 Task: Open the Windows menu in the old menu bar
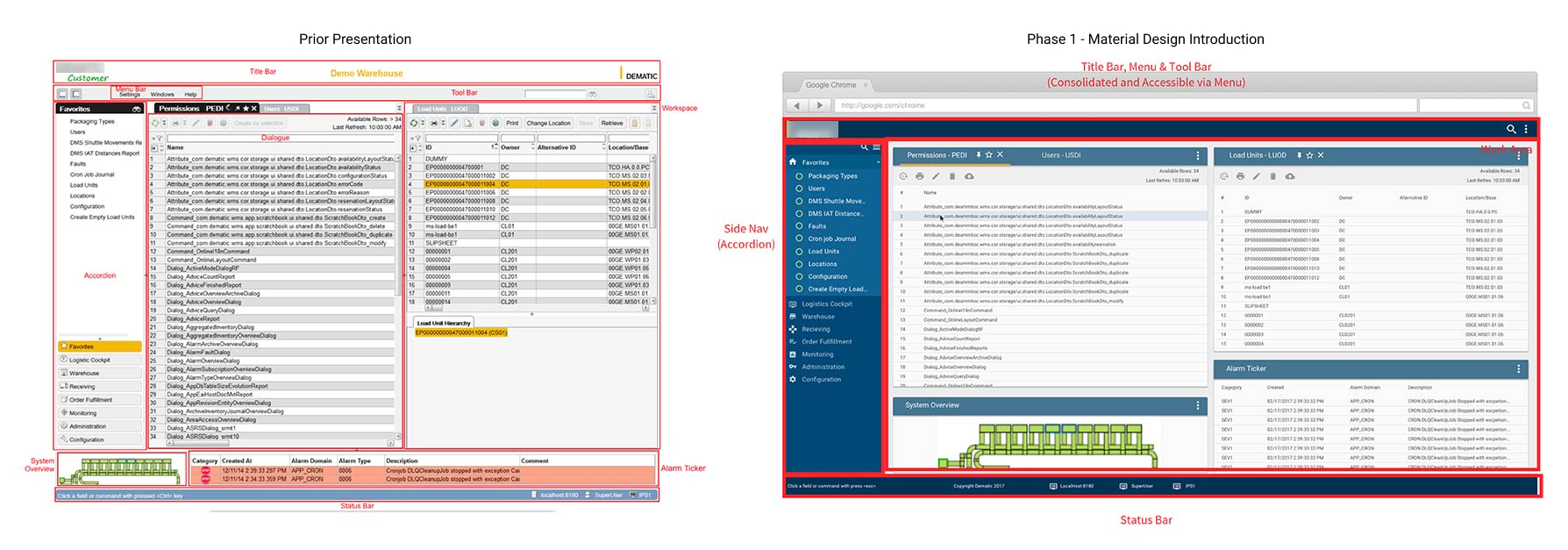point(162,94)
